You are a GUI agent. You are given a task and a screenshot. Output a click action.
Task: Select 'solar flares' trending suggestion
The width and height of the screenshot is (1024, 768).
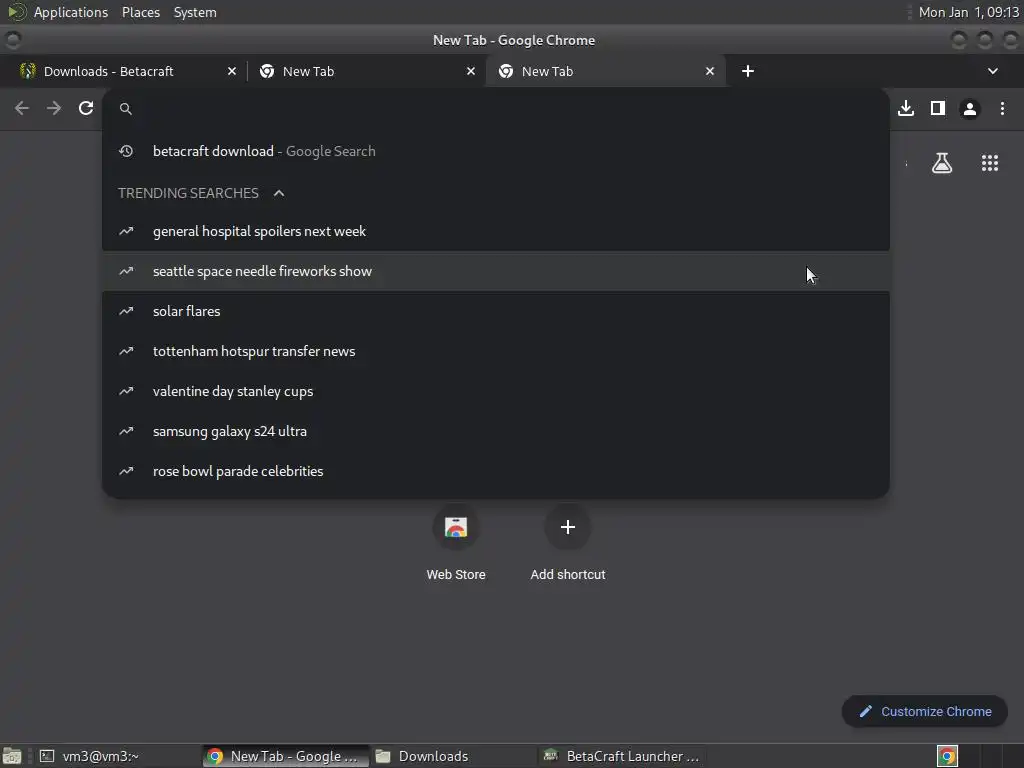pos(496,312)
